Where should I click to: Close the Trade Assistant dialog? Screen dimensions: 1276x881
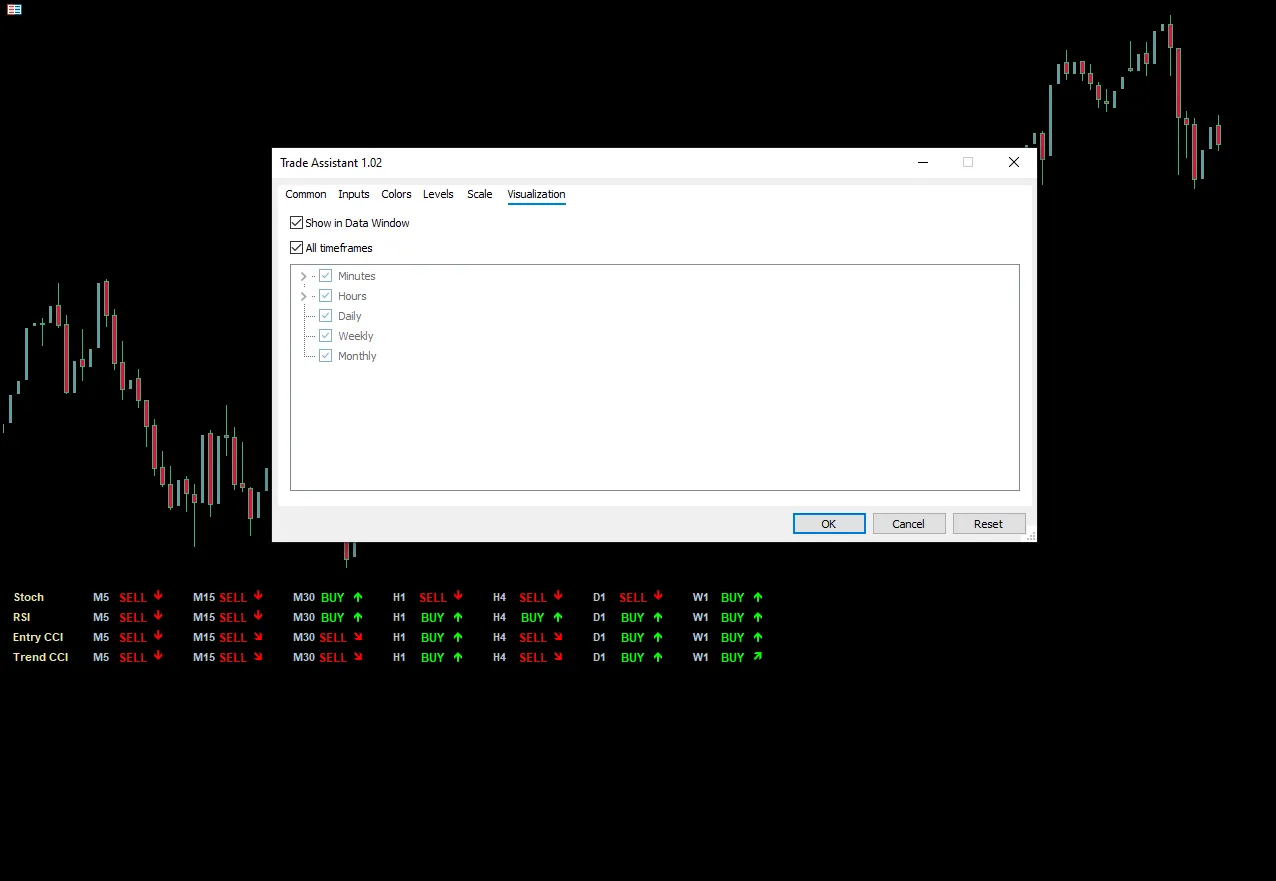[x=1014, y=162]
